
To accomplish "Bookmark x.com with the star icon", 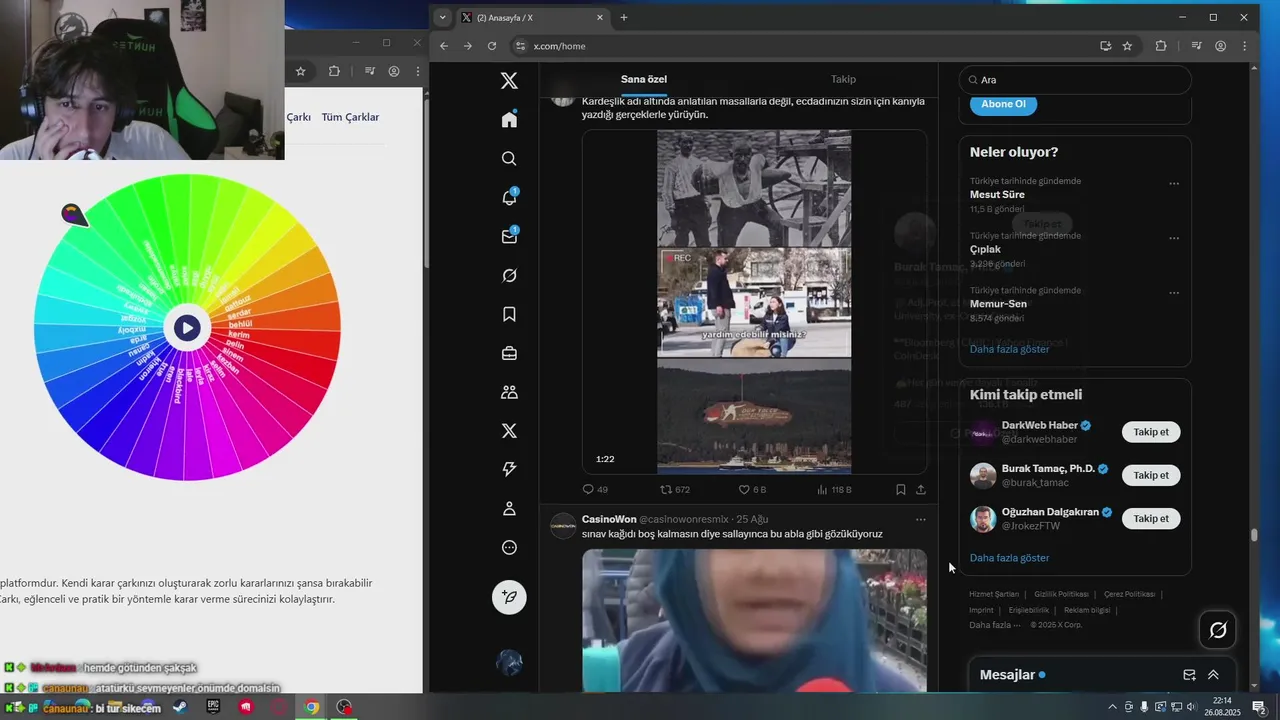I will click(1127, 46).
